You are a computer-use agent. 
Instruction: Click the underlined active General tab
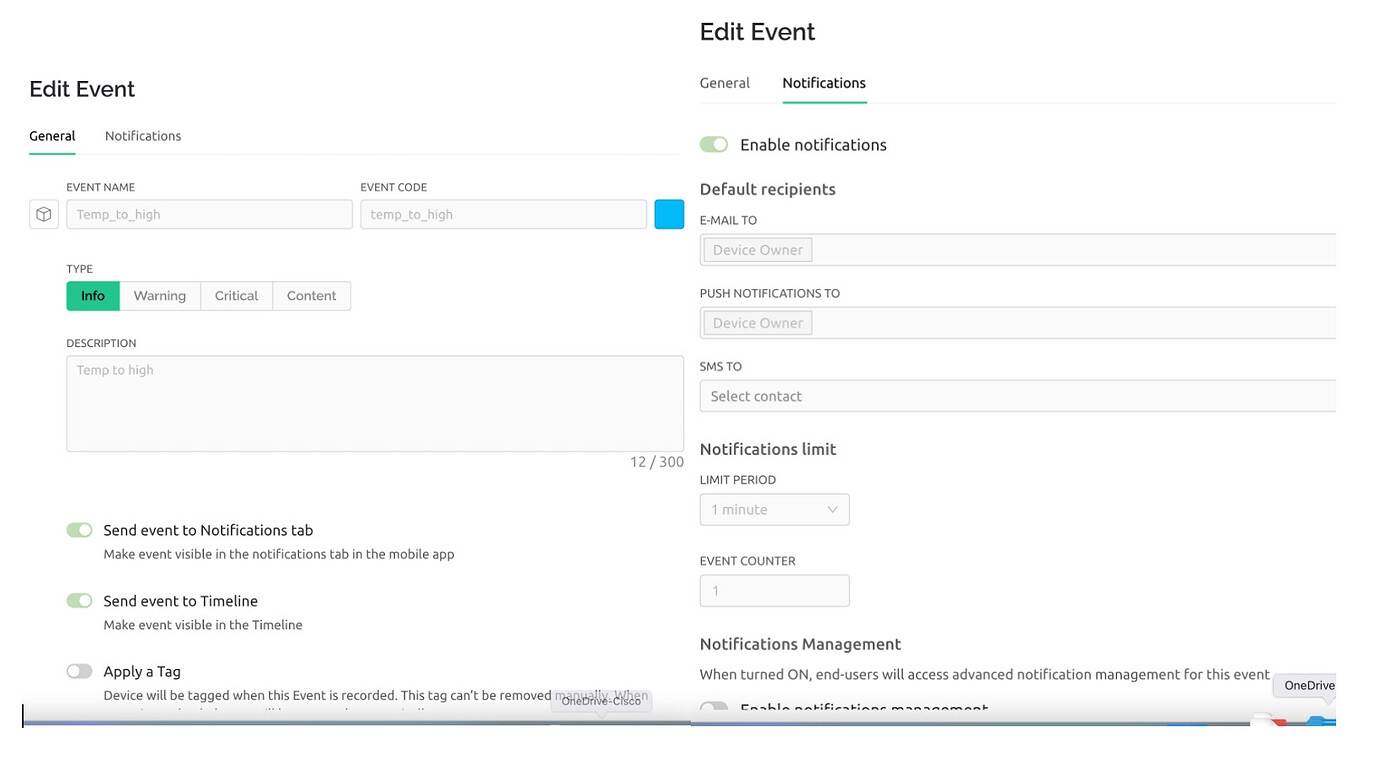click(x=52, y=136)
